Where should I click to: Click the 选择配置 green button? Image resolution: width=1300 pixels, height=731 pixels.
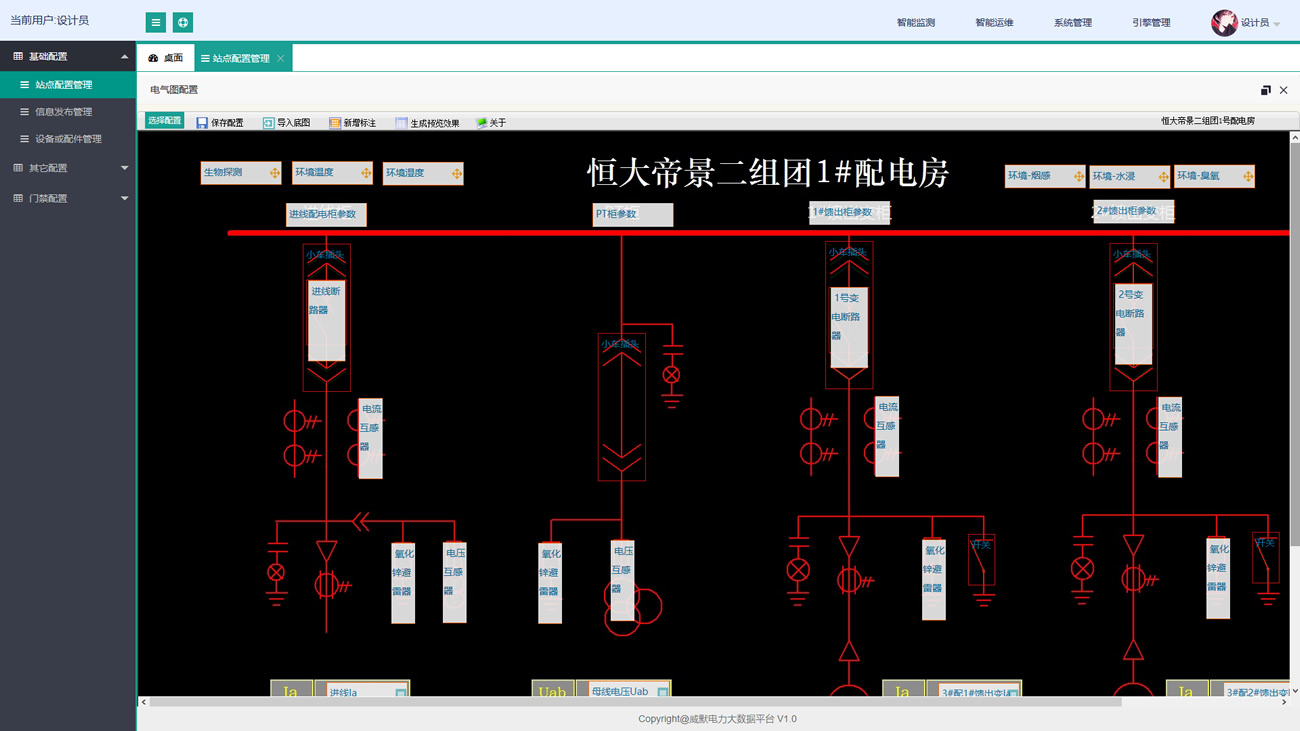[x=165, y=121]
